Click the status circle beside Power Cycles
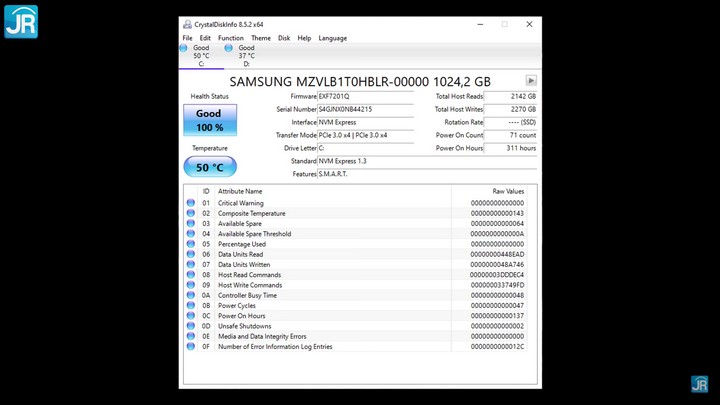Screen dimensions: 720x405 coord(191,305)
